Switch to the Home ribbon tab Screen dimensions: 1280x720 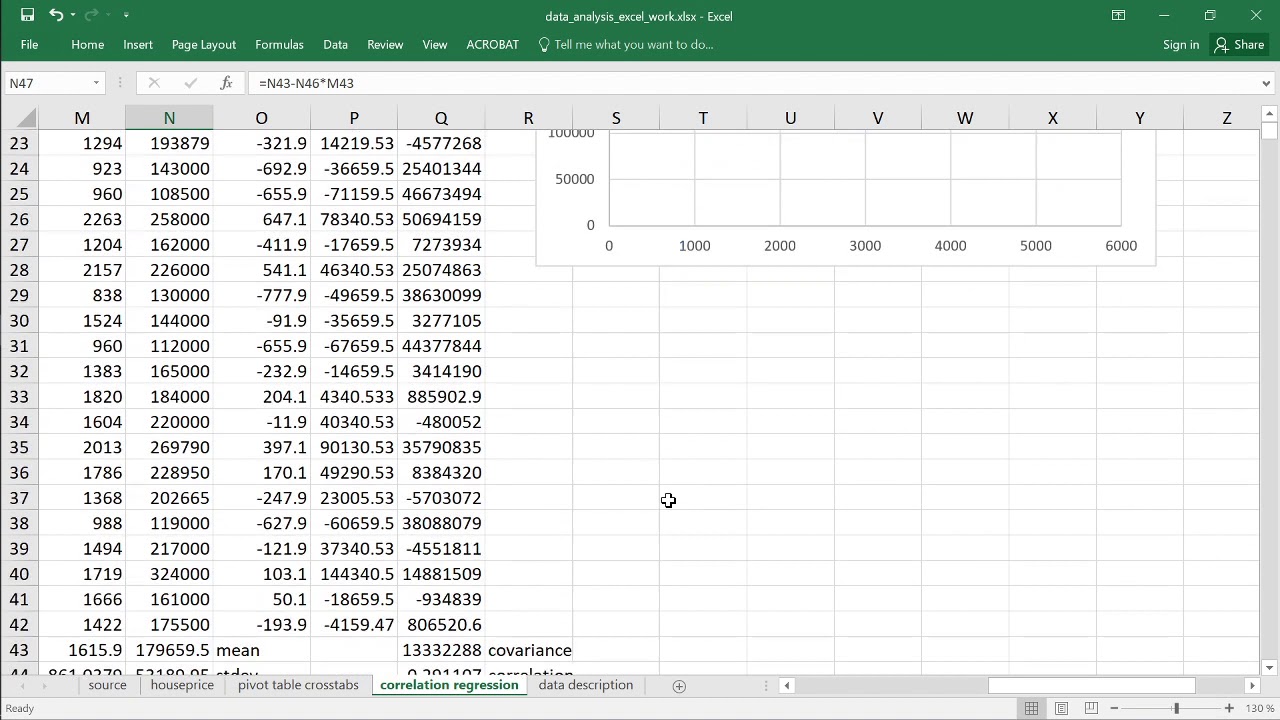pyautogui.click(x=87, y=44)
